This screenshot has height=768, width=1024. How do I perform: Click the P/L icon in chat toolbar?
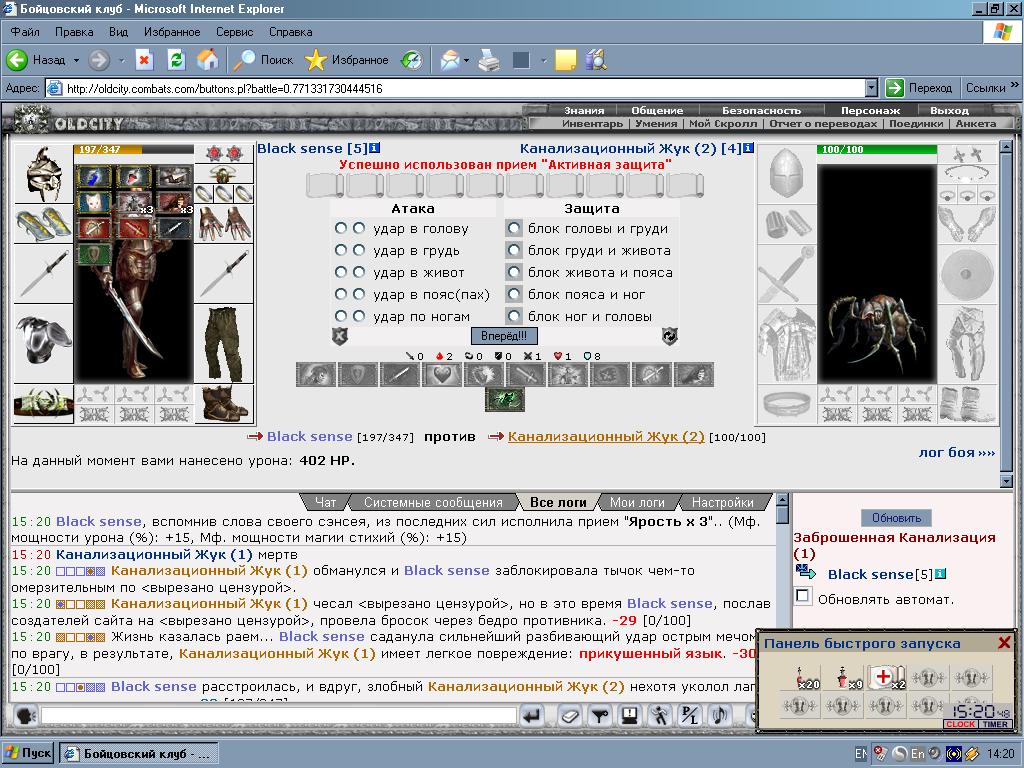(690, 716)
